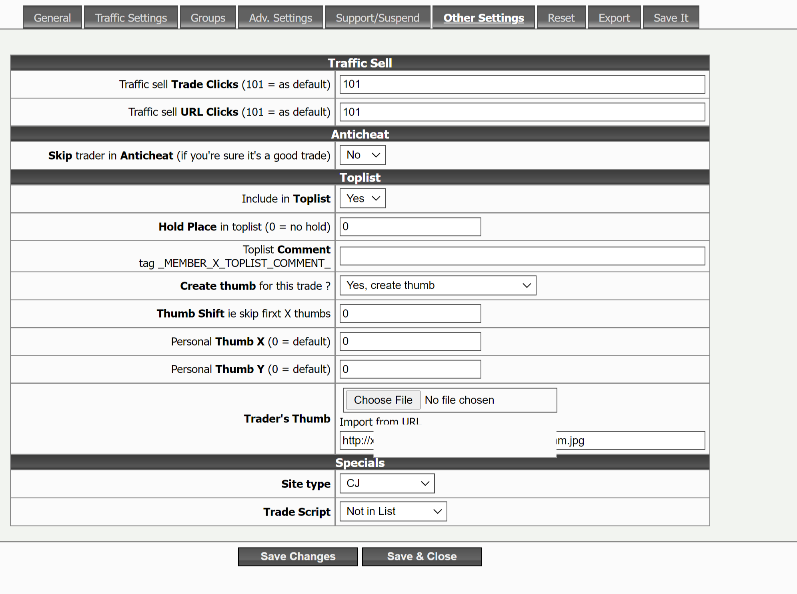
Task: Click the Import from URL field
Action: [x=522, y=441]
